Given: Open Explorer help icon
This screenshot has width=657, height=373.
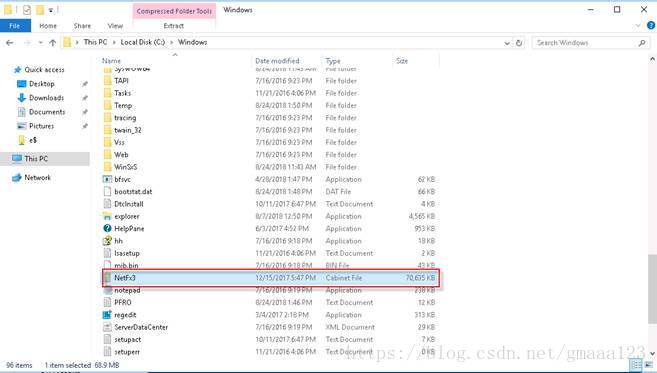Looking at the screenshot, I should tap(651, 26).
